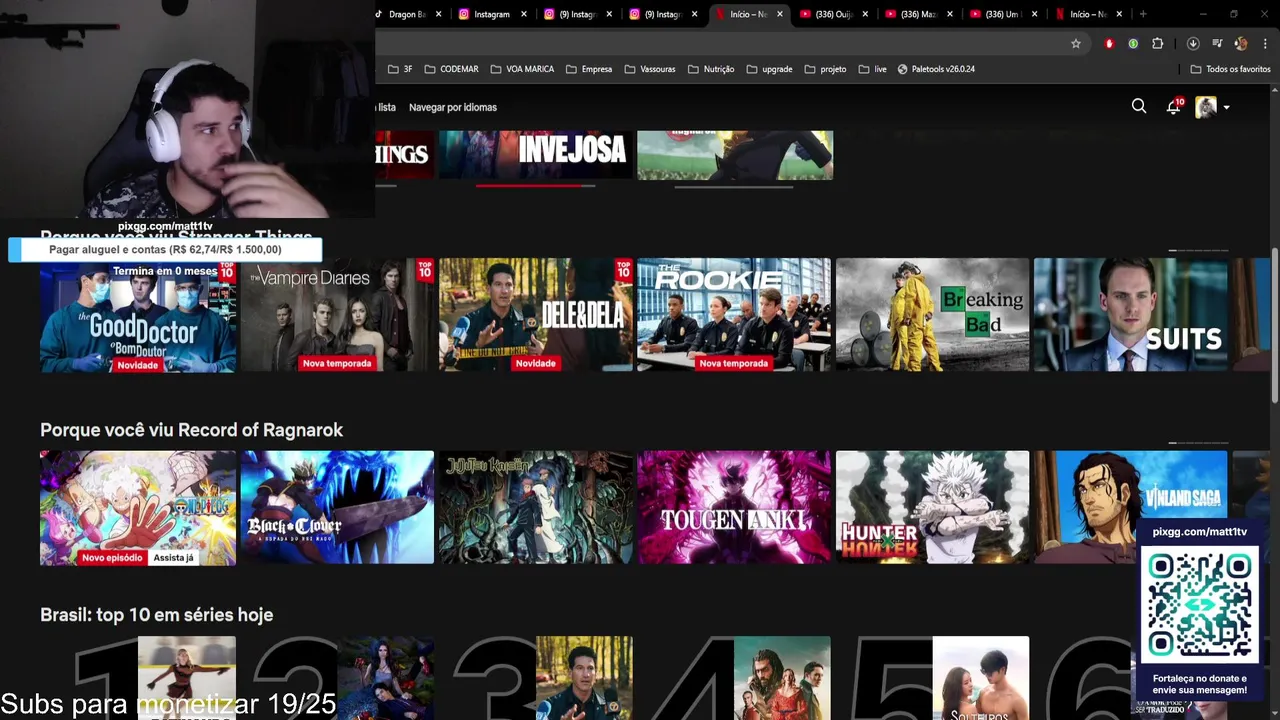Image resolution: width=1280 pixels, height=720 pixels.
Task: Click Navegar por idiomas in Netflix nav
Action: (452, 107)
